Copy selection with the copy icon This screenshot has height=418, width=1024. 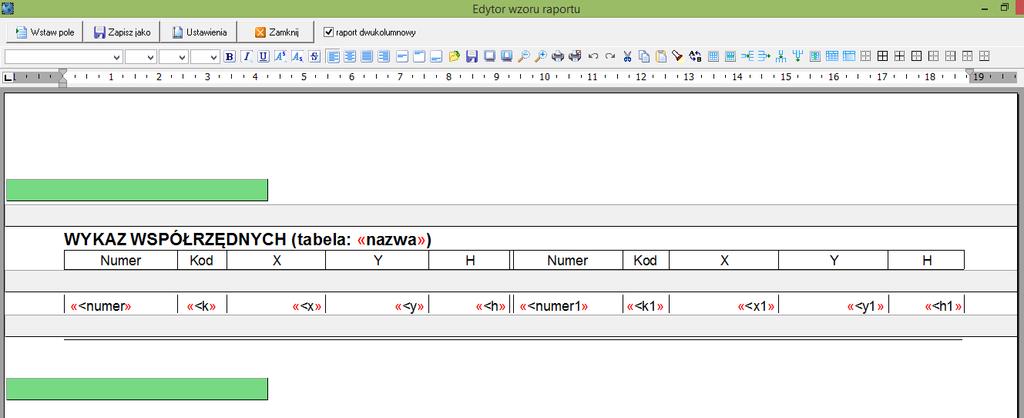pos(644,56)
